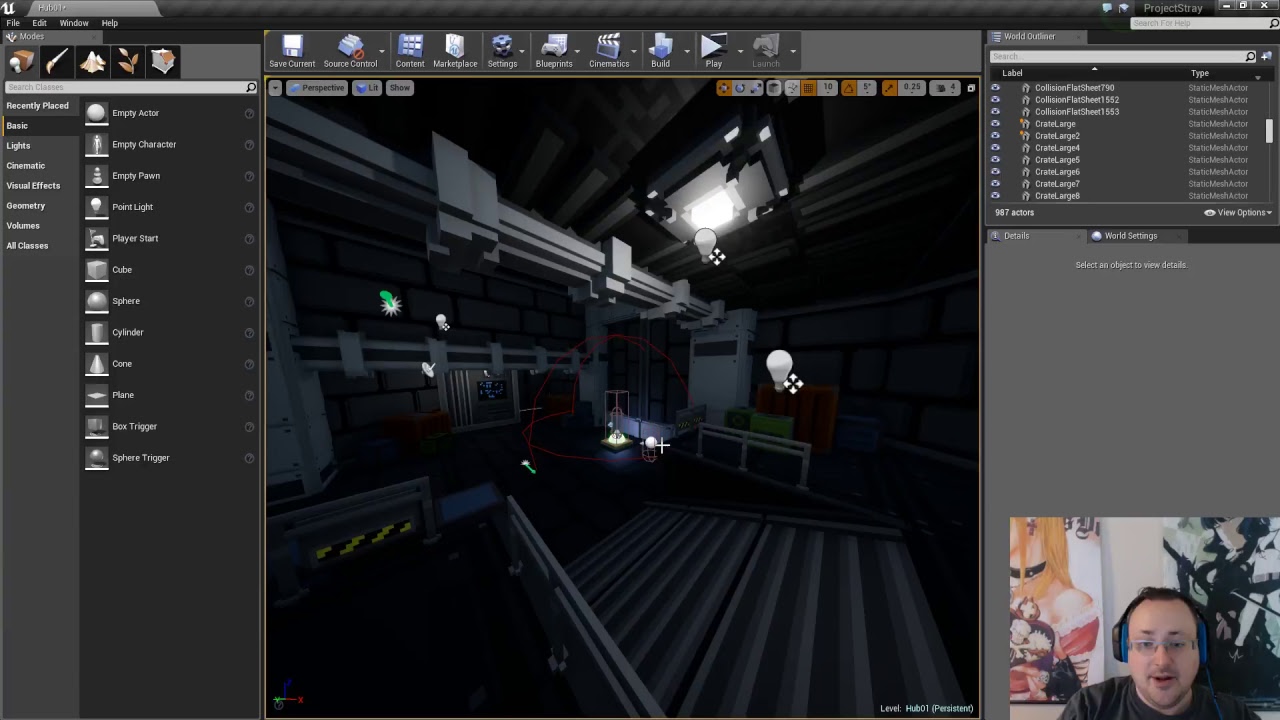Open the grid snap value 10 dropdown

[x=828, y=88]
